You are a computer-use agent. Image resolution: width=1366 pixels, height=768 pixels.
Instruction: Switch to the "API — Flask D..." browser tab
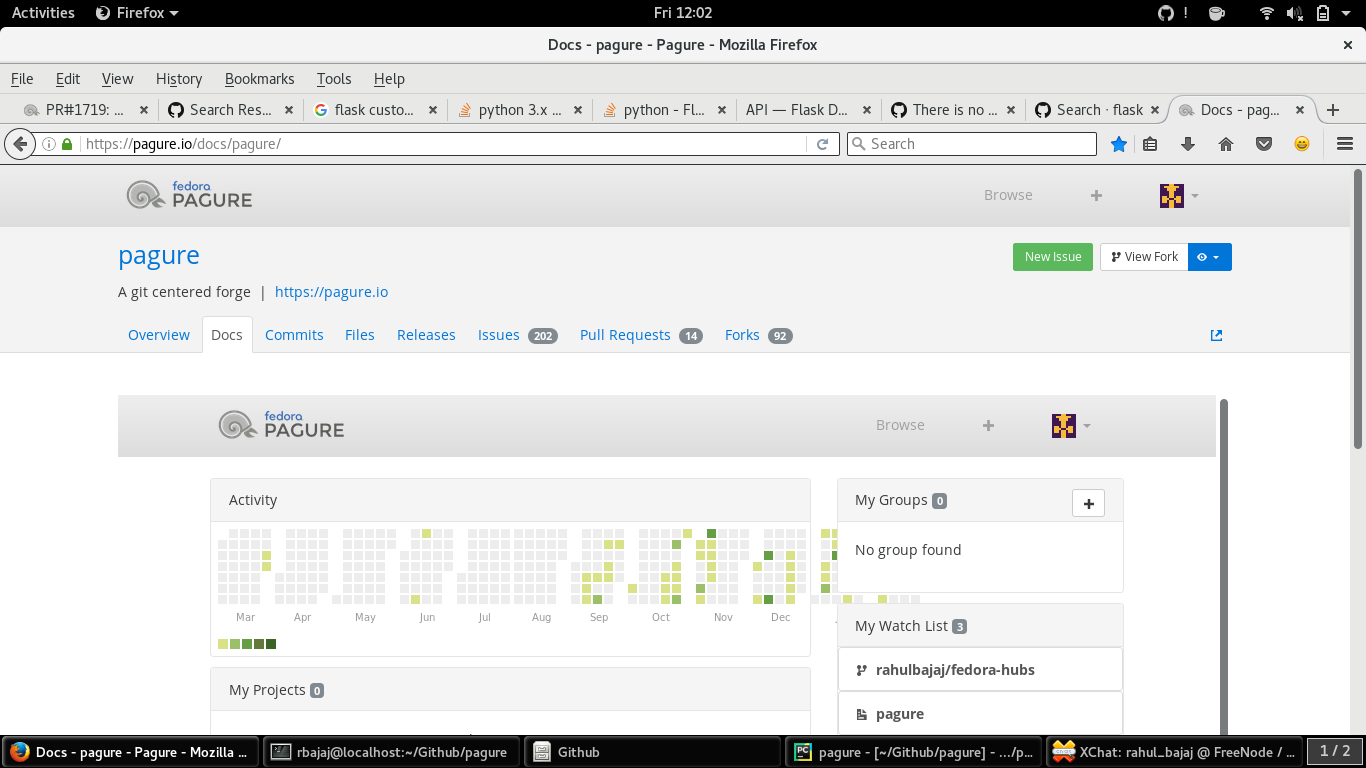tap(808, 110)
